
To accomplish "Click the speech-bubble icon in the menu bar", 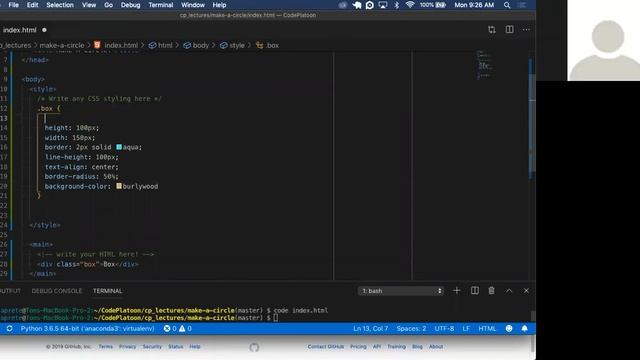I will (370, 5).
